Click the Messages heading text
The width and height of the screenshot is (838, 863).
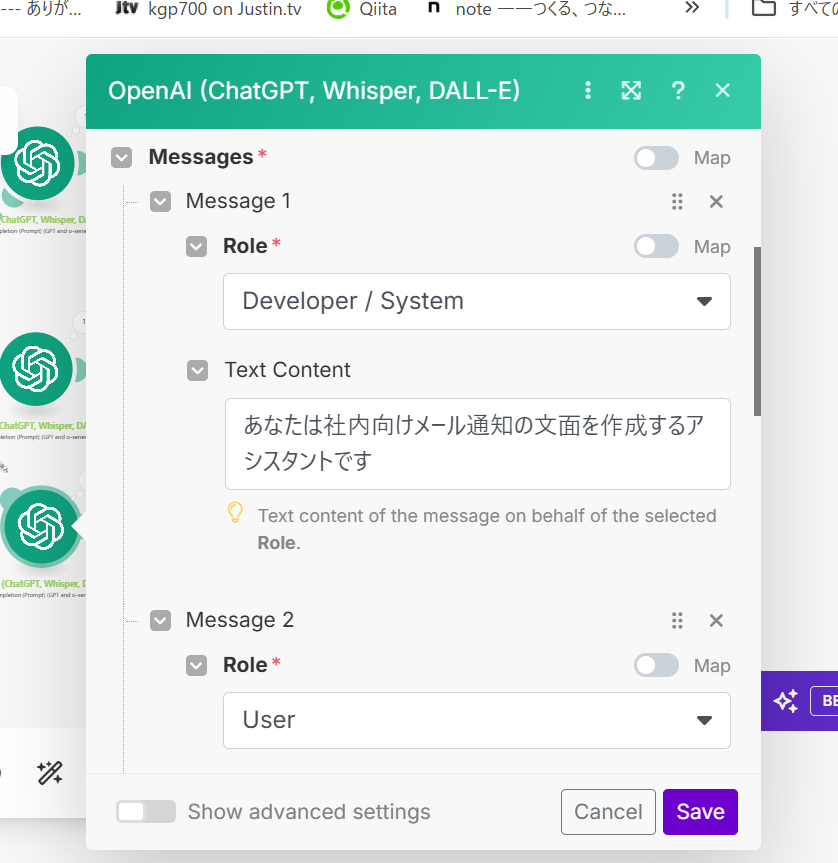click(201, 157)
